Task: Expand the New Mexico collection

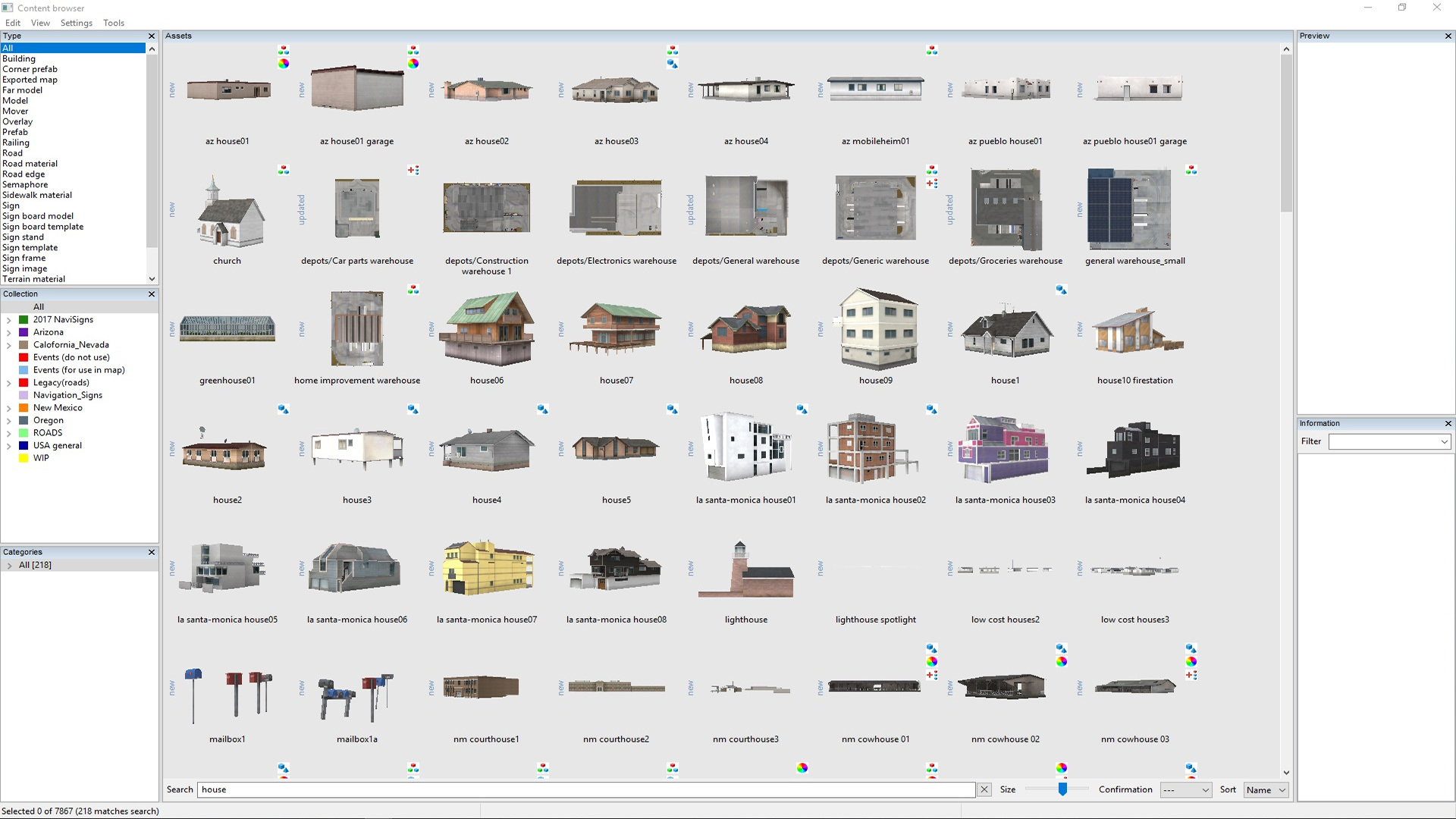Action: [9, 408]
